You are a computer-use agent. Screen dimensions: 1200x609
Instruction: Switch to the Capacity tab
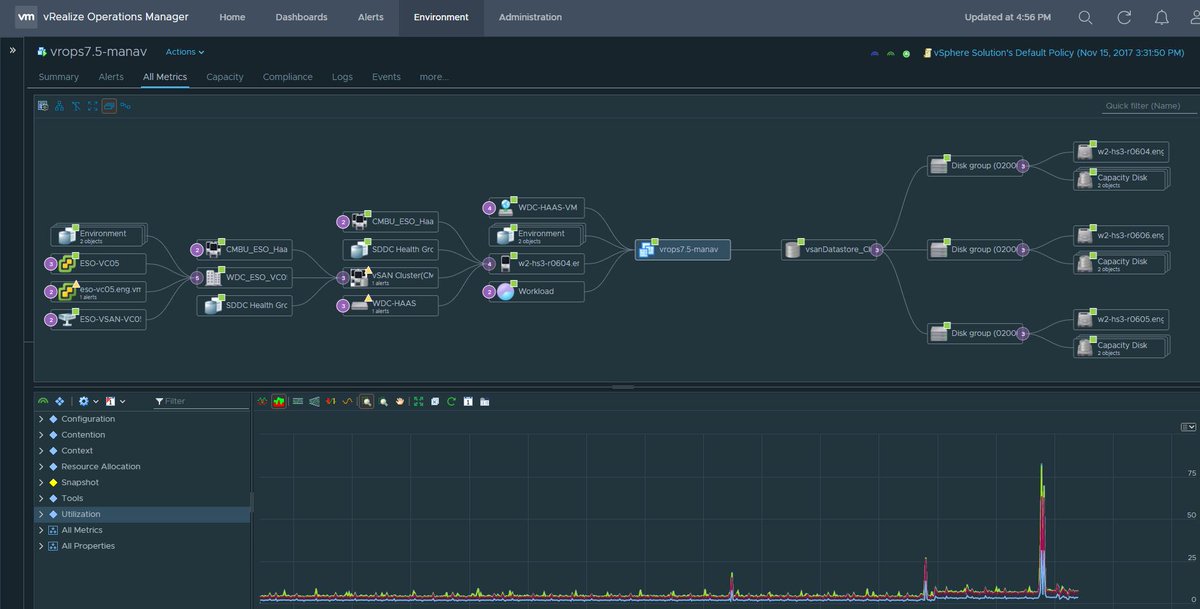[225, 77]
